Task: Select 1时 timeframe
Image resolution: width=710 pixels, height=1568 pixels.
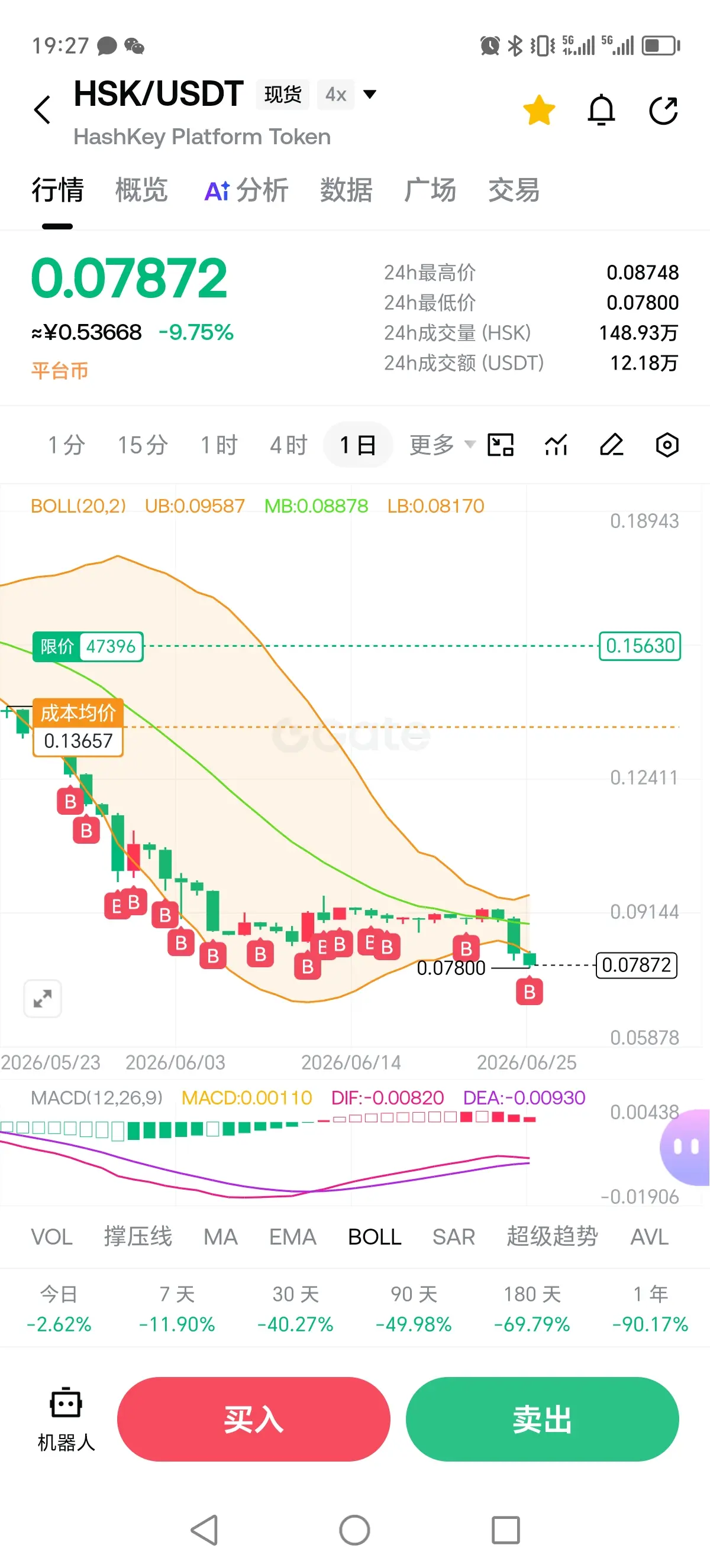Action: pyautogui.click(x=219, y=445)
